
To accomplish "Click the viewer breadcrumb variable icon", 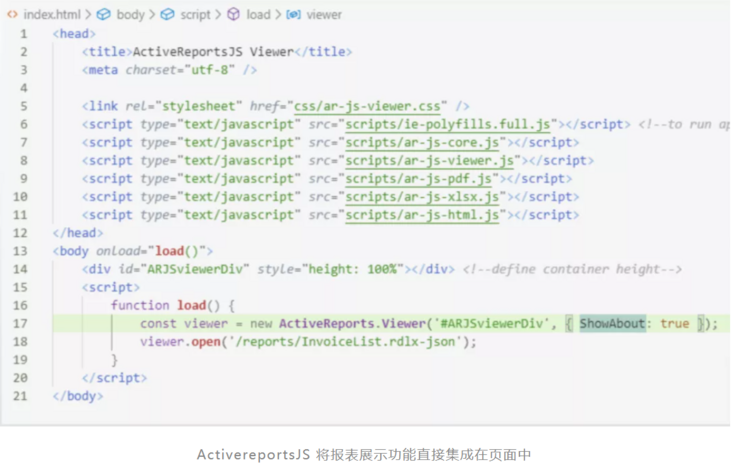I will point(293,14).
